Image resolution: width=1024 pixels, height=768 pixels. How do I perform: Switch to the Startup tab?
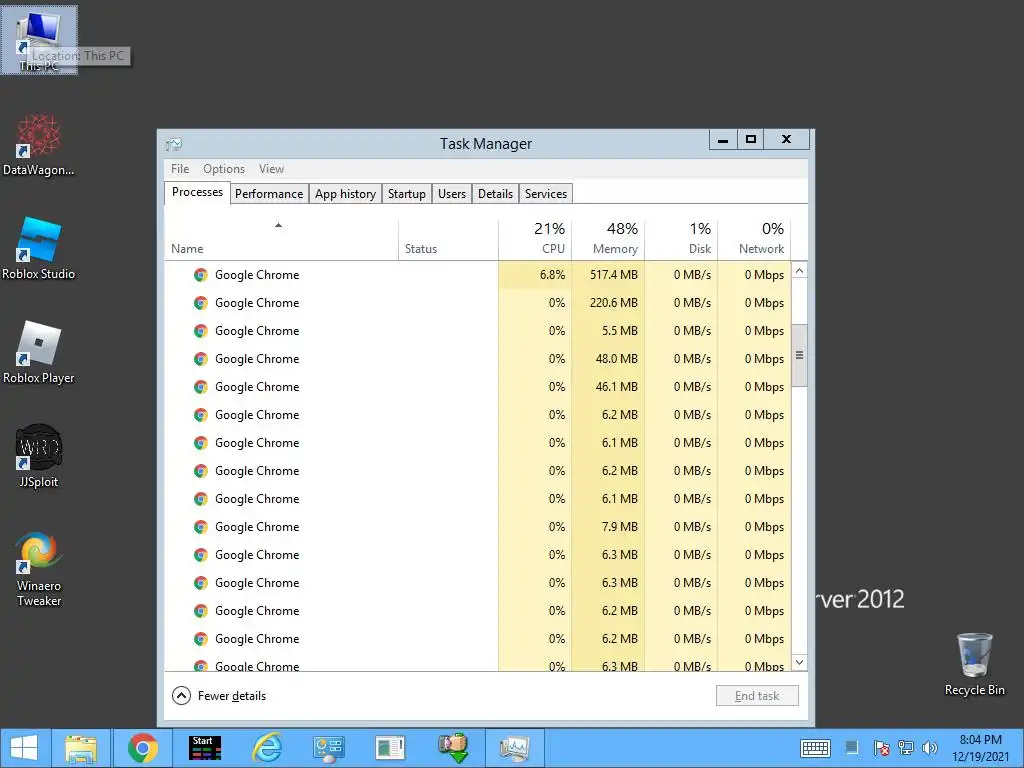click(407, 194)
